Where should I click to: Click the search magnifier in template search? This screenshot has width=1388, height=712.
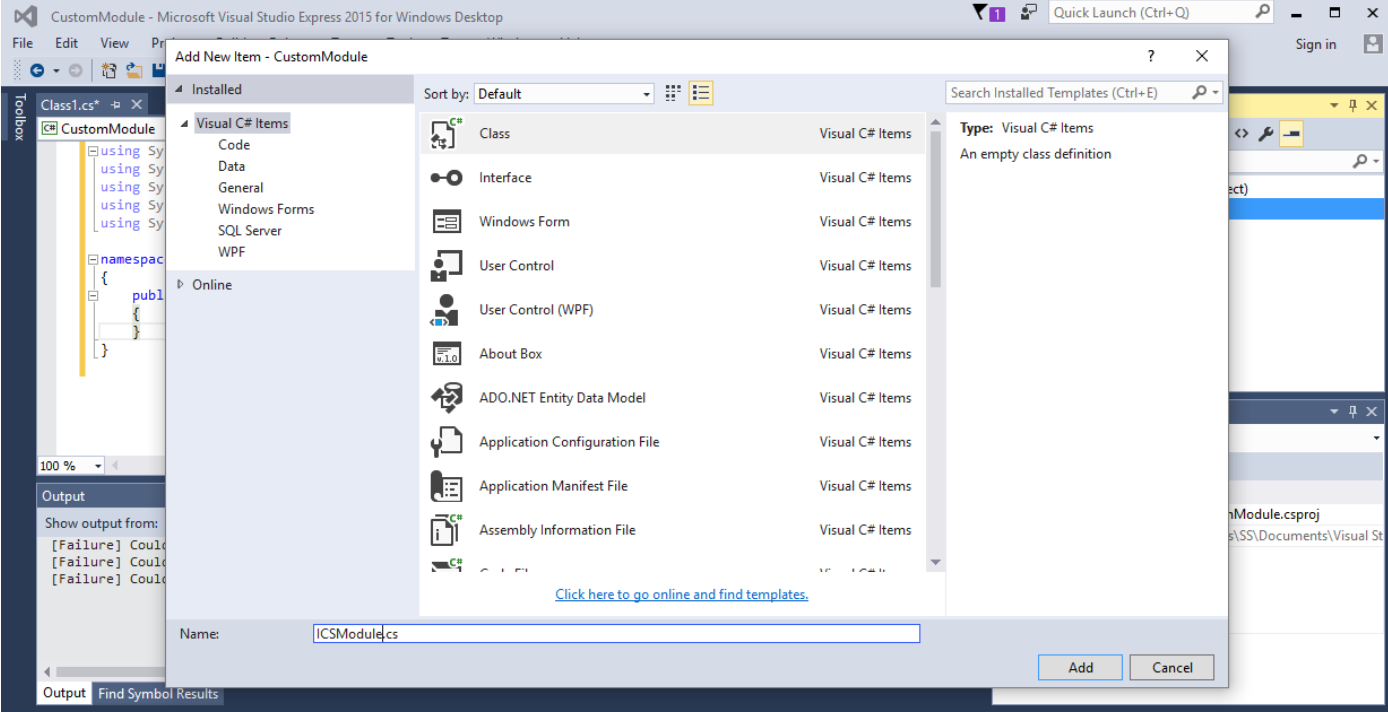pyautogui.click(x=1199, y=92)
